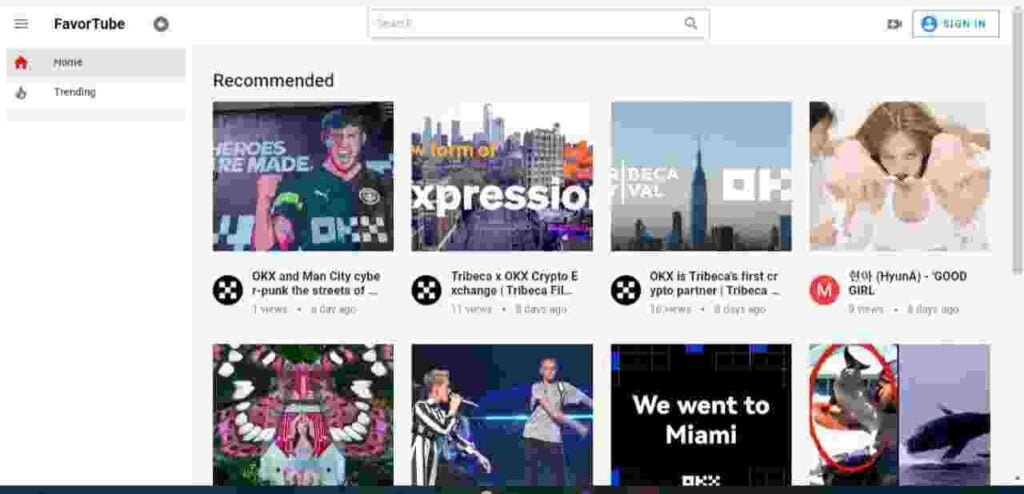Click the SIGN IN button
1024x494 pixels.
pos(955,24)
